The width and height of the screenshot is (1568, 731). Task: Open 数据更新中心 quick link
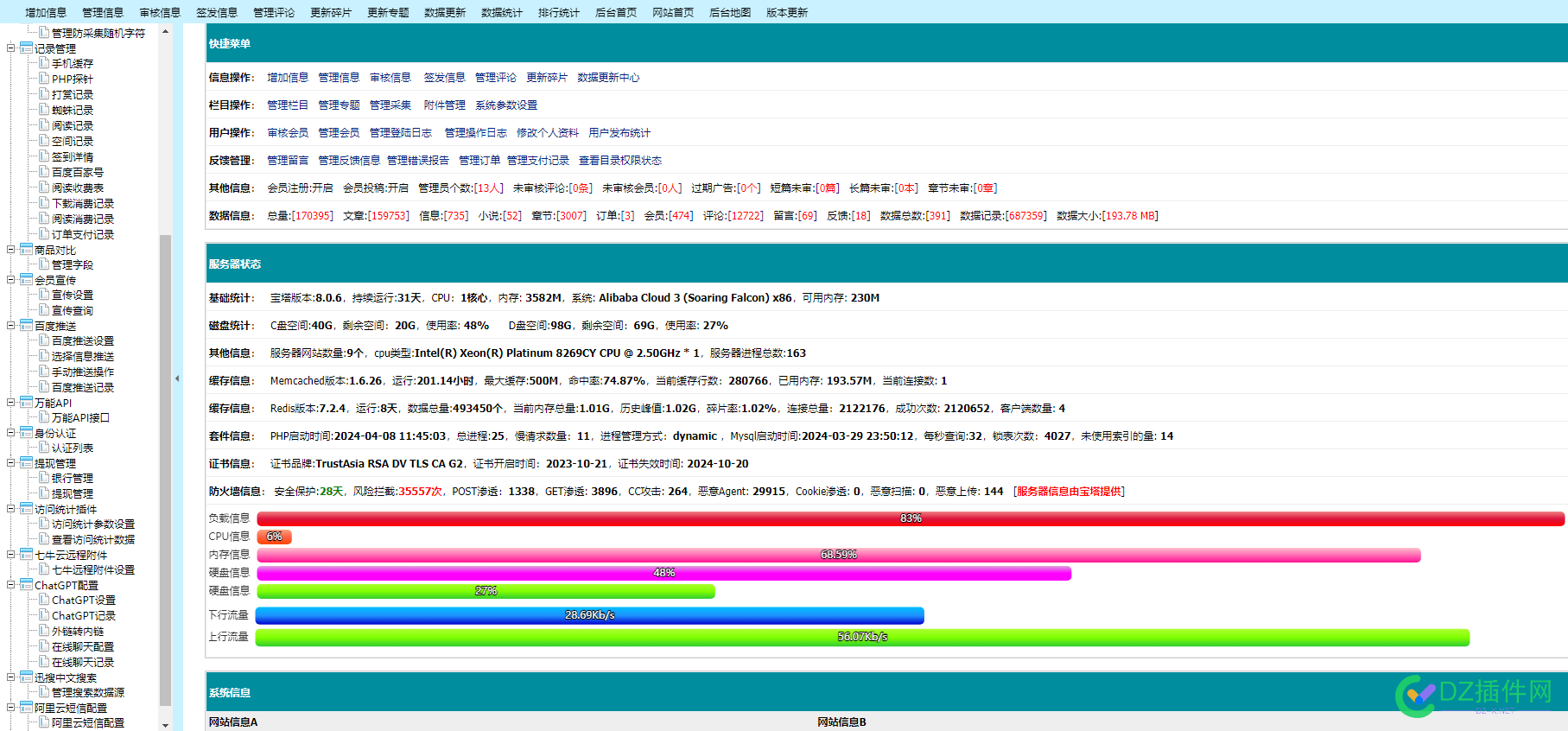tap(608, 78)
